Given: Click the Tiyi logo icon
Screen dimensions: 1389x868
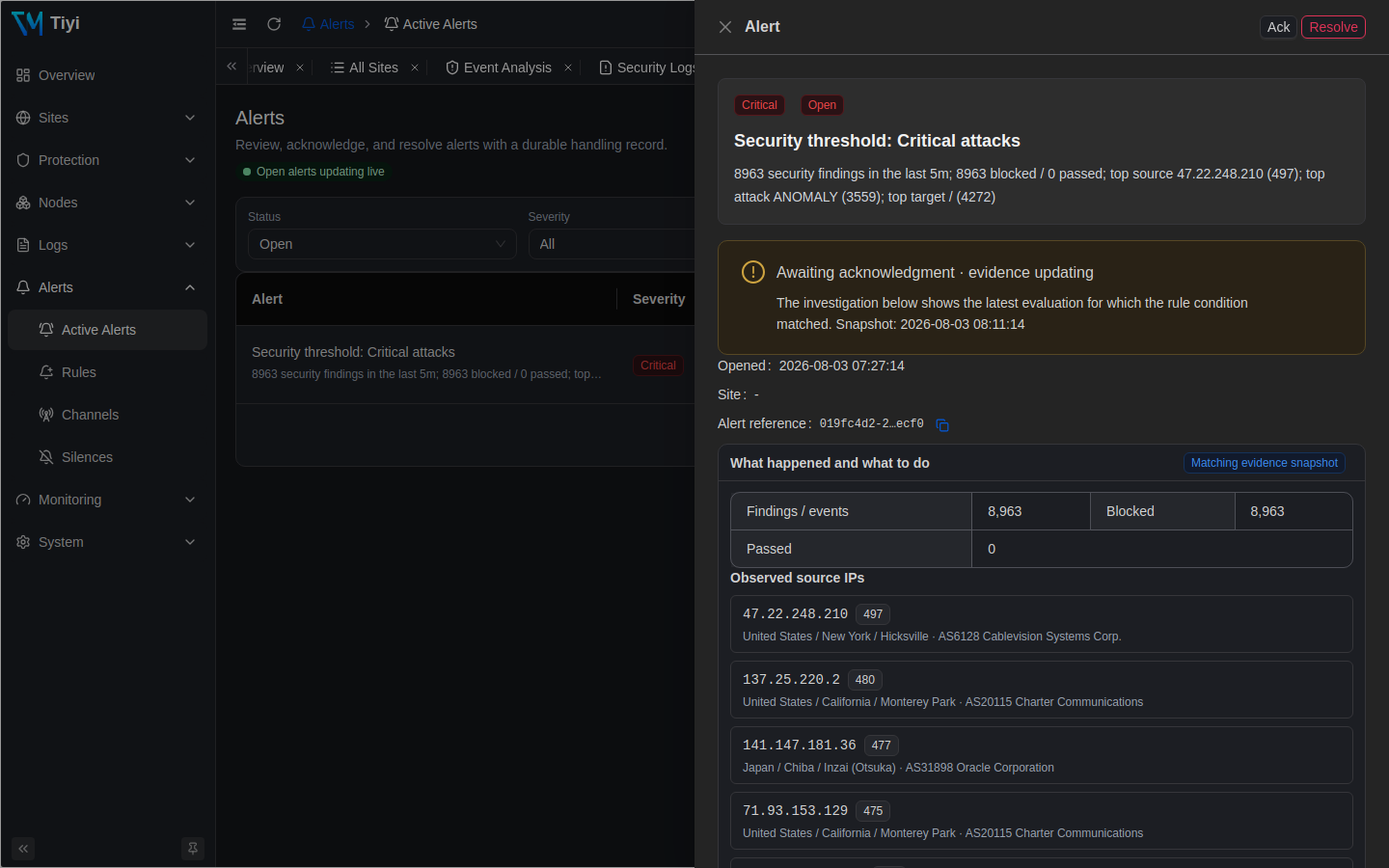Looking at the screenshot, I should [27, 23].
